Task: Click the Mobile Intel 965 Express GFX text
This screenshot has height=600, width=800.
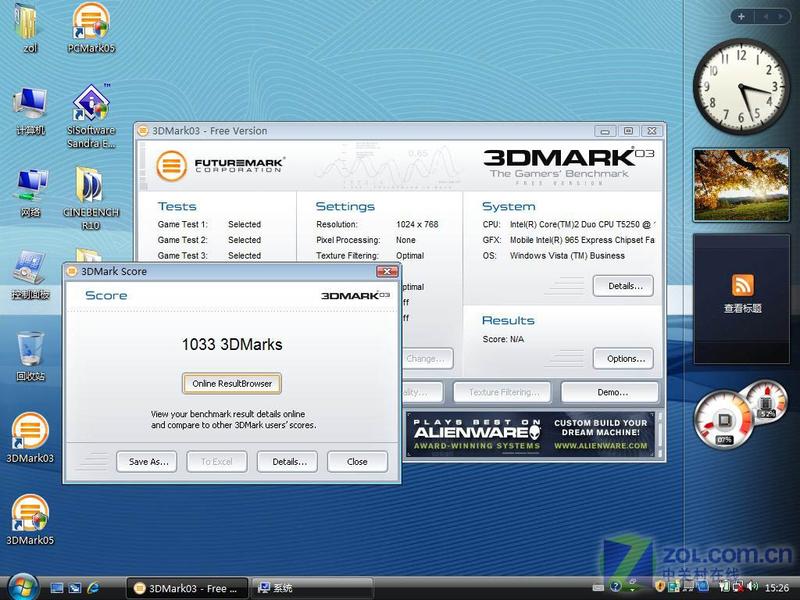Action: click(582, 240)
